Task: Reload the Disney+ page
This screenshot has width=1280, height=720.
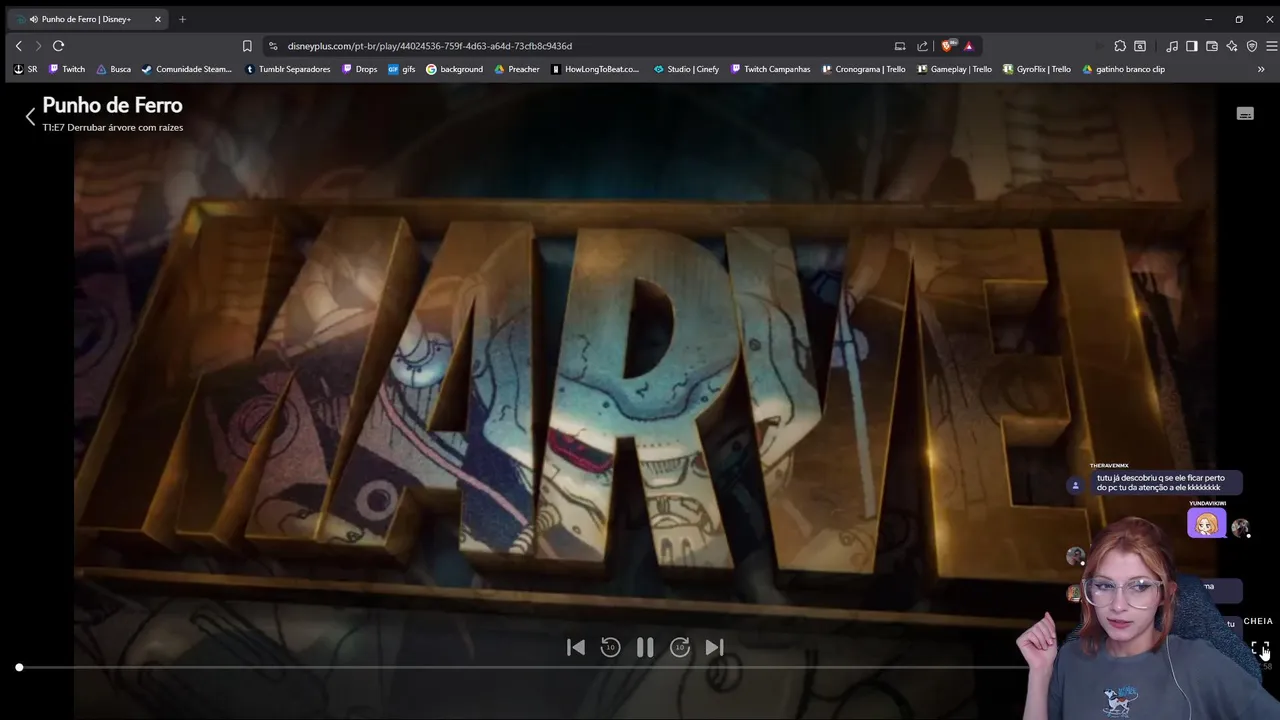Action: tap(58, 46)
